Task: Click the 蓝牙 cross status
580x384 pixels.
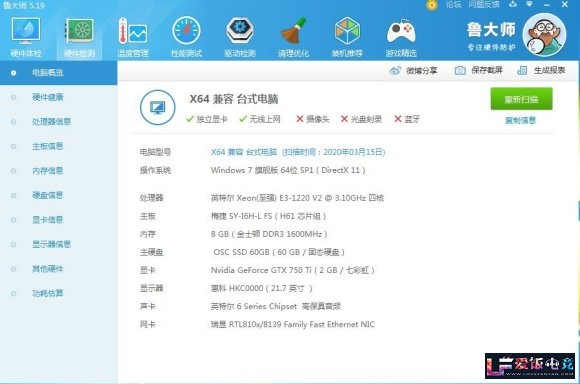Action: 407,119
